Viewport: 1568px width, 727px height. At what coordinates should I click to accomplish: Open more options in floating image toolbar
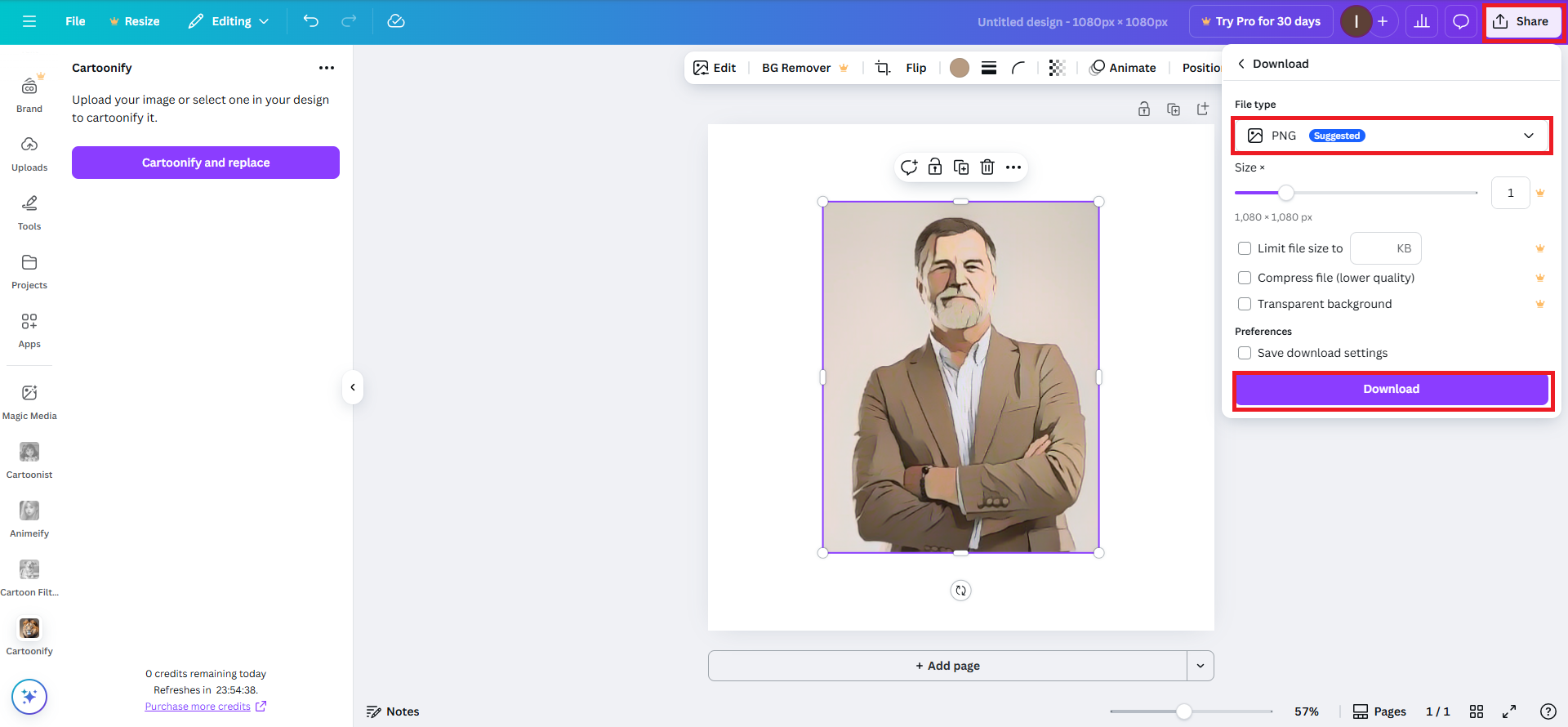(1013, 167)
